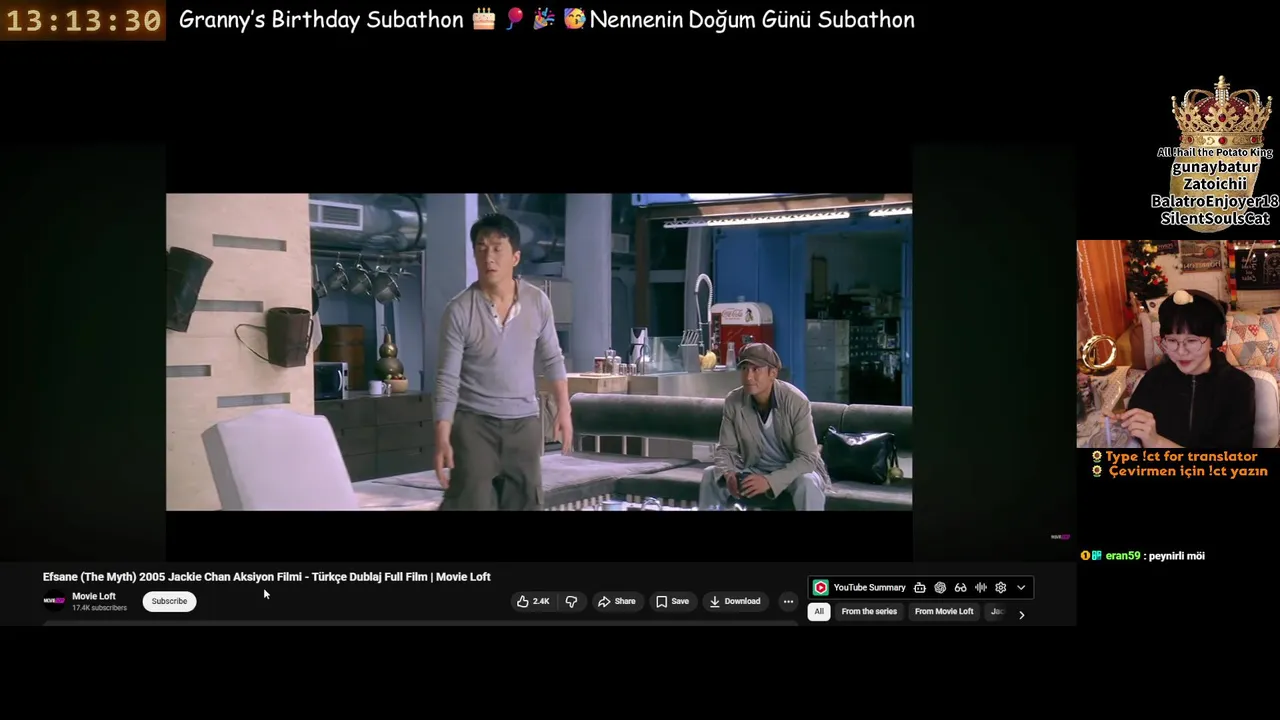This screenshot has width=1280, height=720.
Task: Open YouTube Summary settings gear
Action: point(1000,588)
